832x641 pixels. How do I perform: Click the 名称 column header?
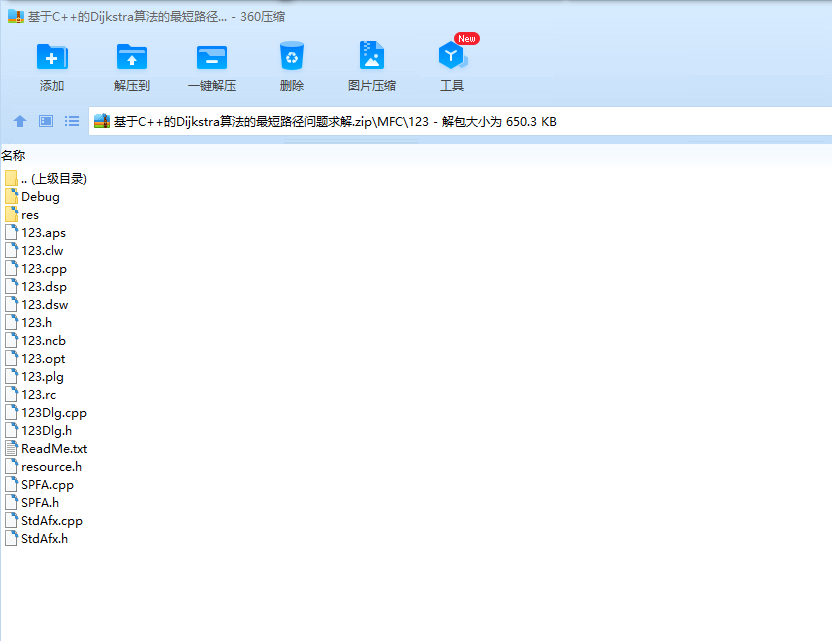click(13, 155)
